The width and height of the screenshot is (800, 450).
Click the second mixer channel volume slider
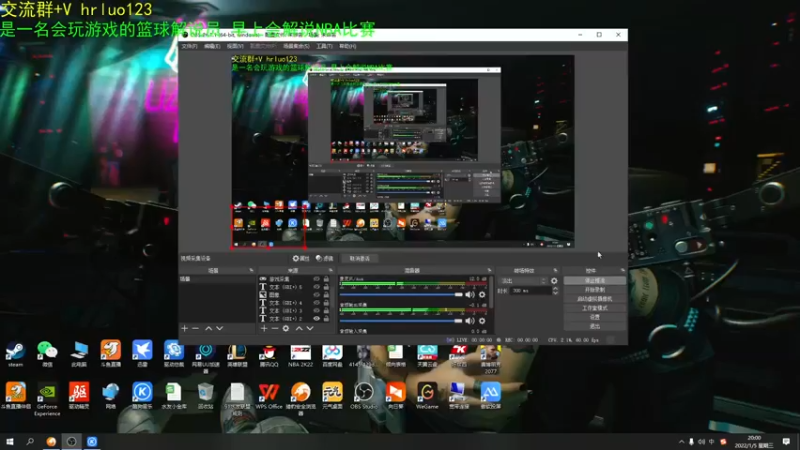(401, 321)
